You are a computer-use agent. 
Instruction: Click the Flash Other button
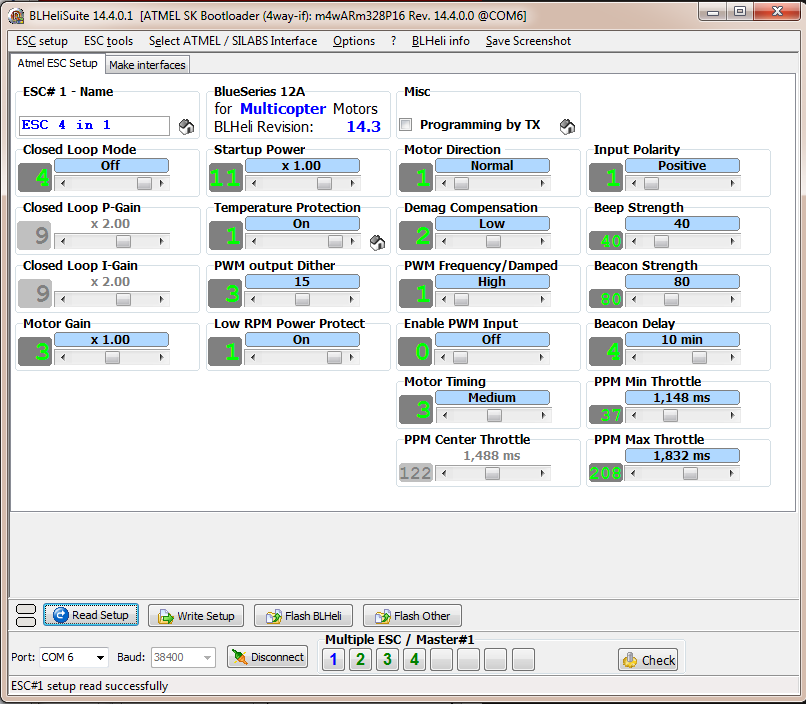tap(412, 616)
